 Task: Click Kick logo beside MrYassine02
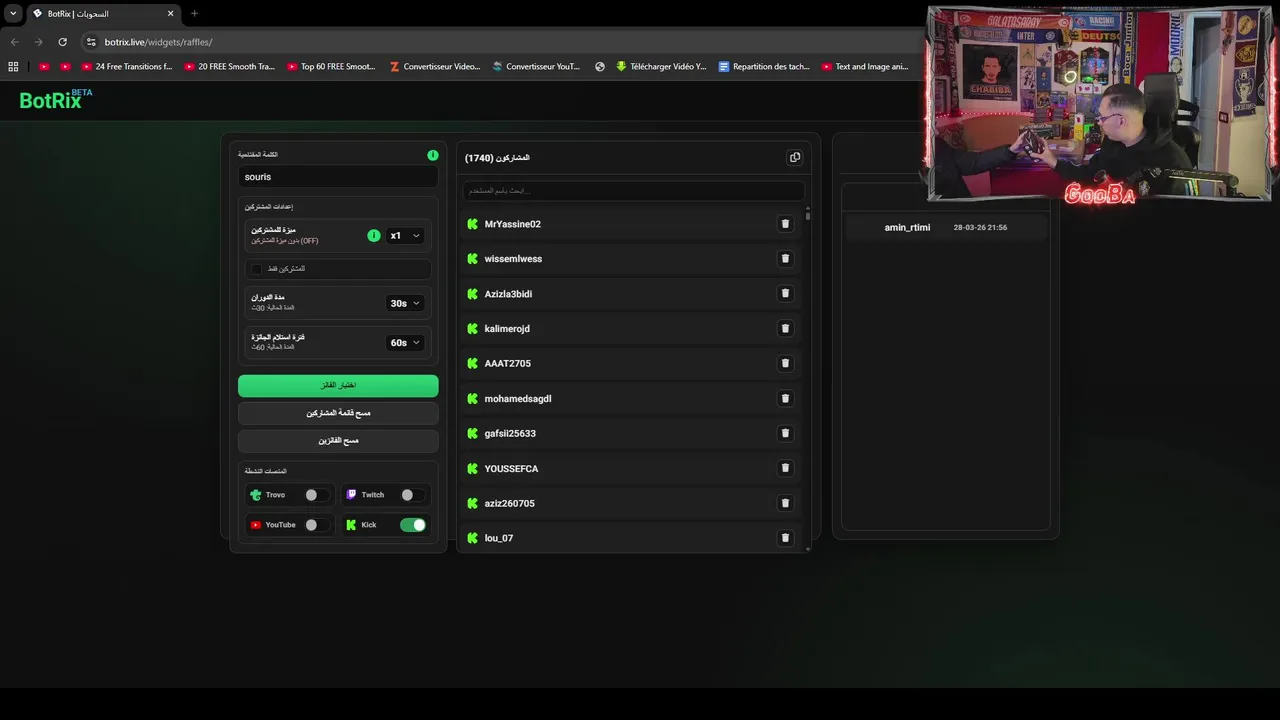click(x=473, y=224)
